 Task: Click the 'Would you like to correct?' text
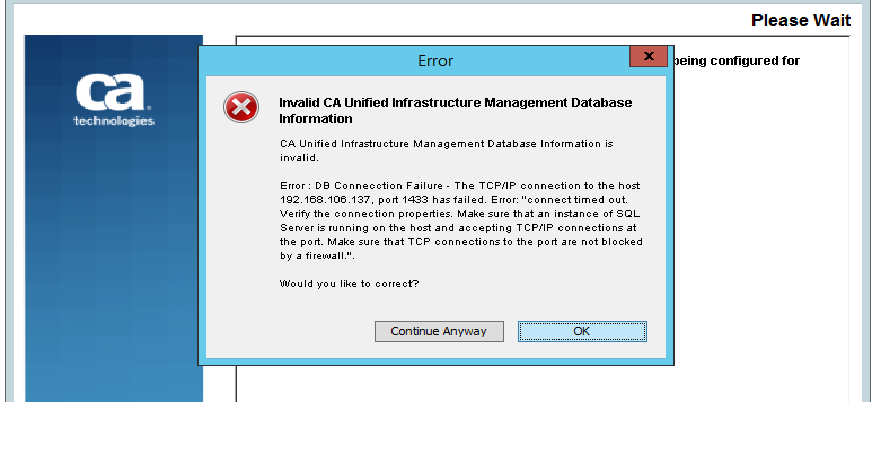point(349,284)
